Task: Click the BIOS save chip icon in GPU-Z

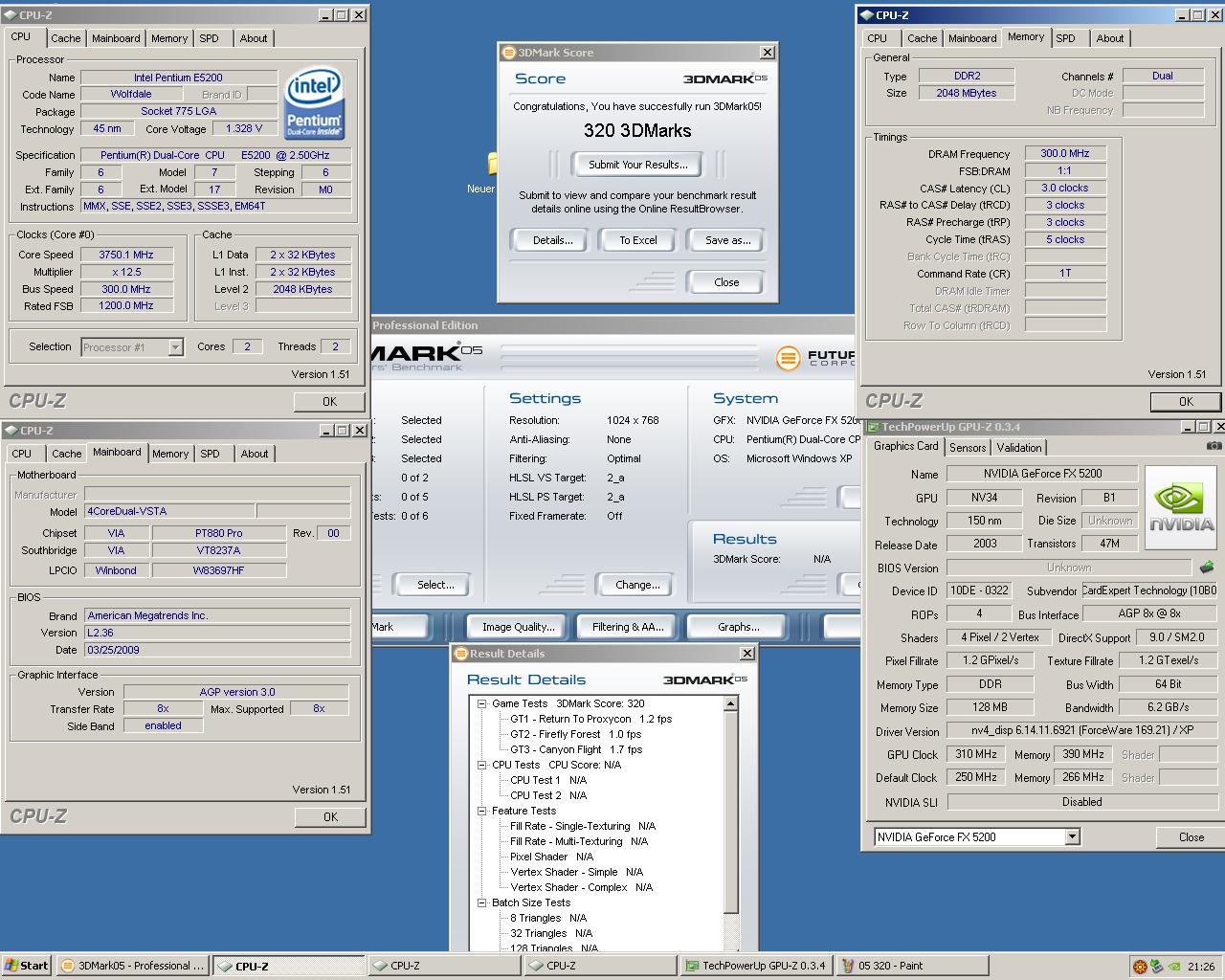Action: click(1207, 568)
